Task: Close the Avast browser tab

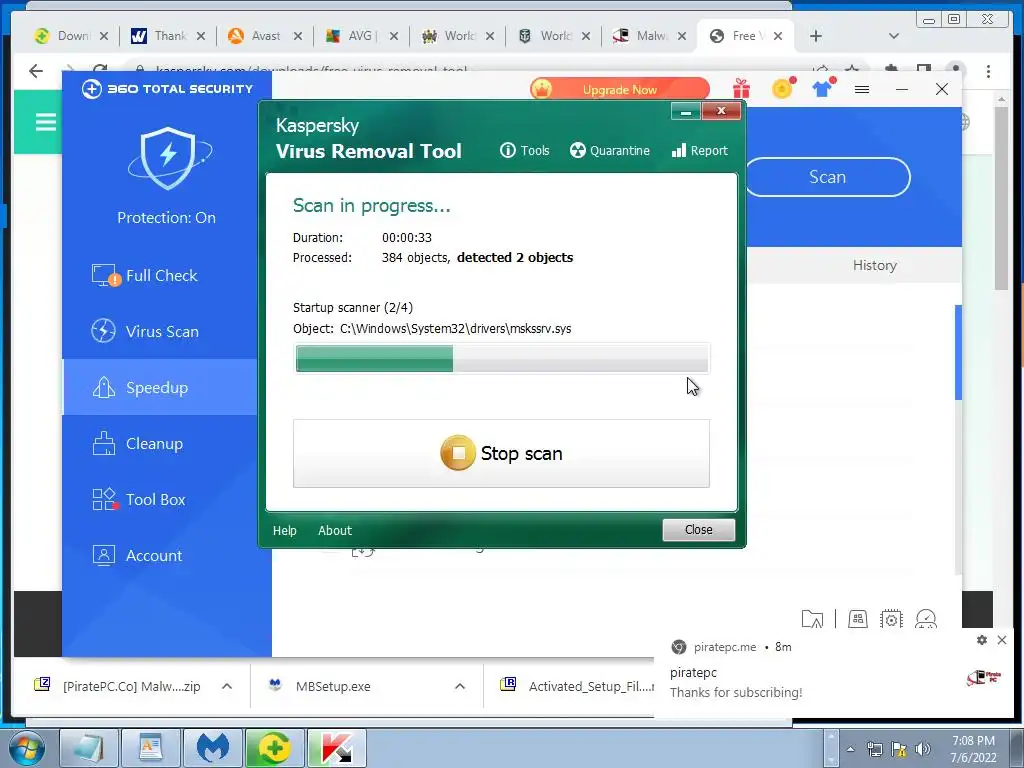Action: 298,36
